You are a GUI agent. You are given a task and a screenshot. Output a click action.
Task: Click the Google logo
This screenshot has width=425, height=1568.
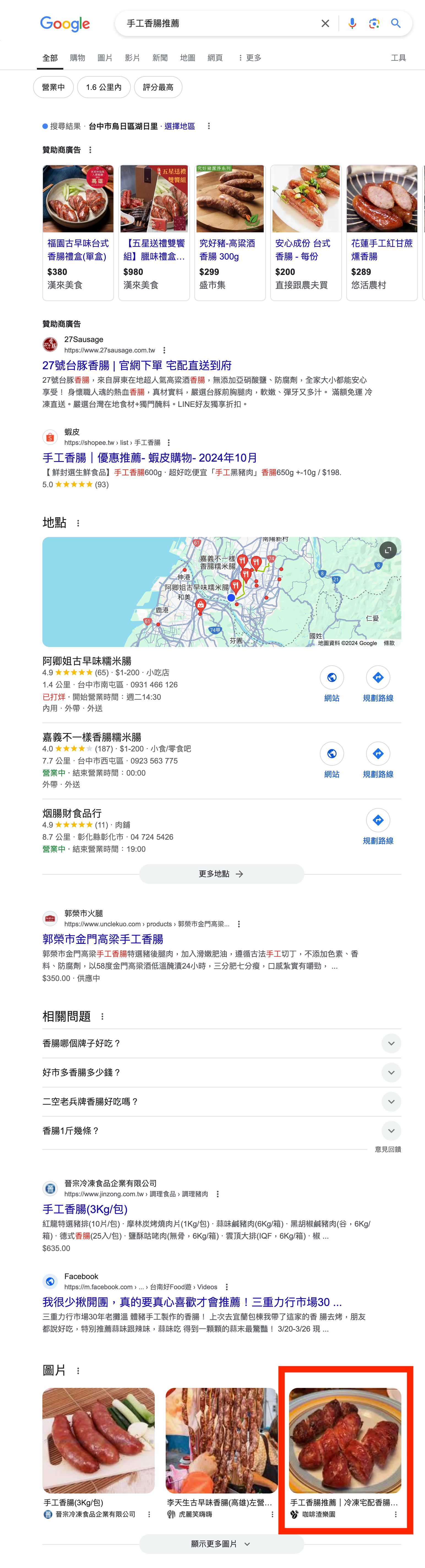(x=65, y=24)
